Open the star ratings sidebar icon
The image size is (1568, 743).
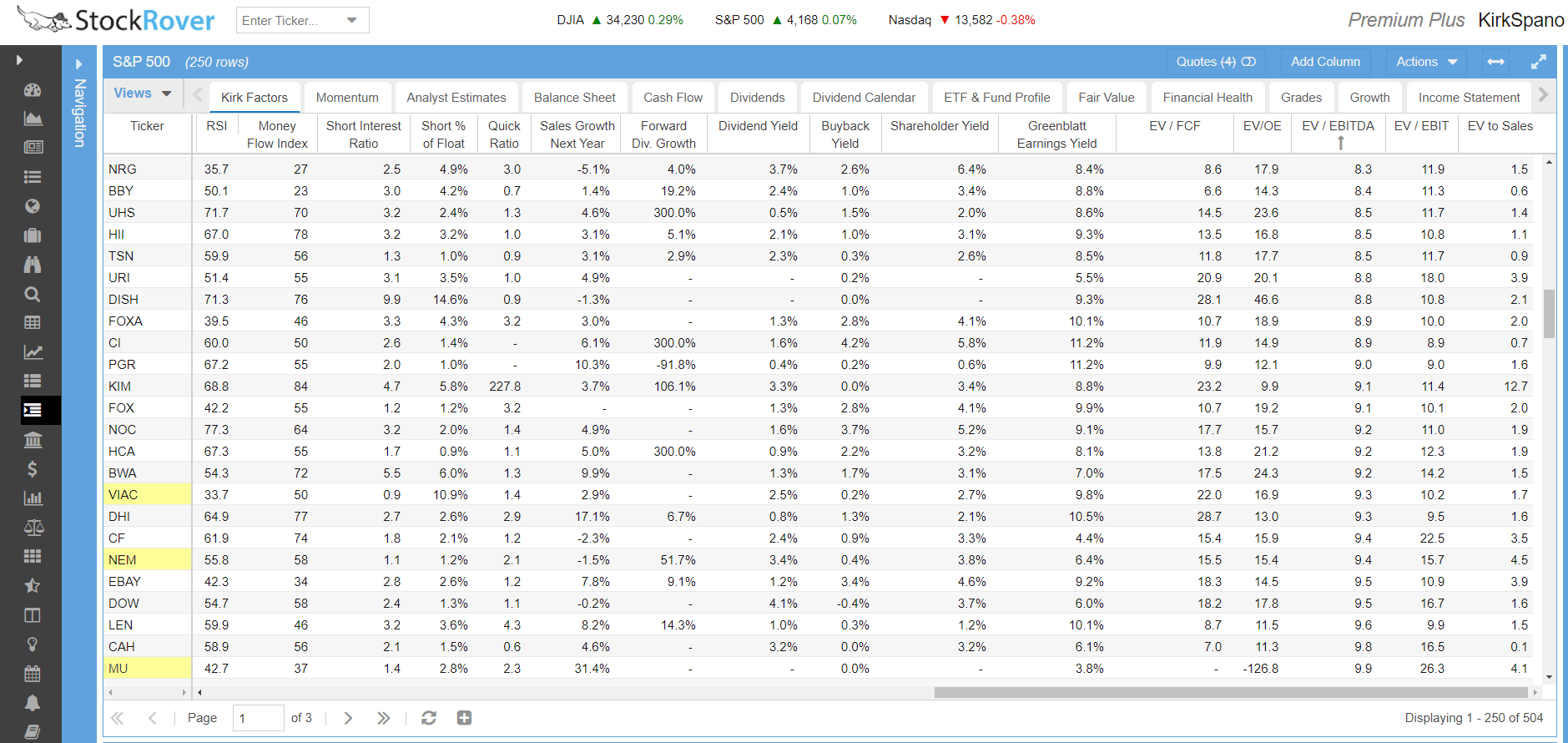[33, 586]
